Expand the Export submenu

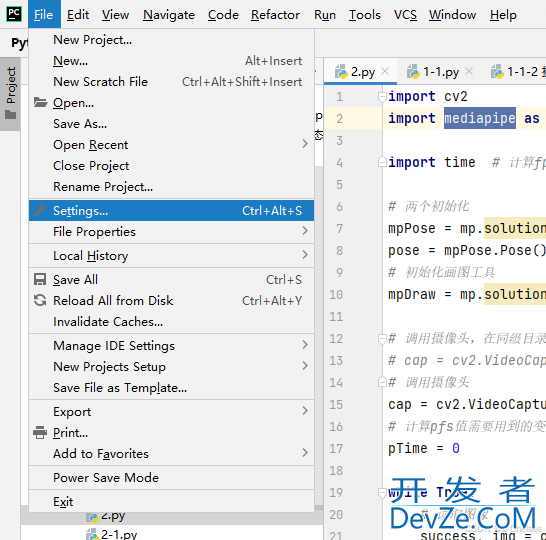(171, 411)
